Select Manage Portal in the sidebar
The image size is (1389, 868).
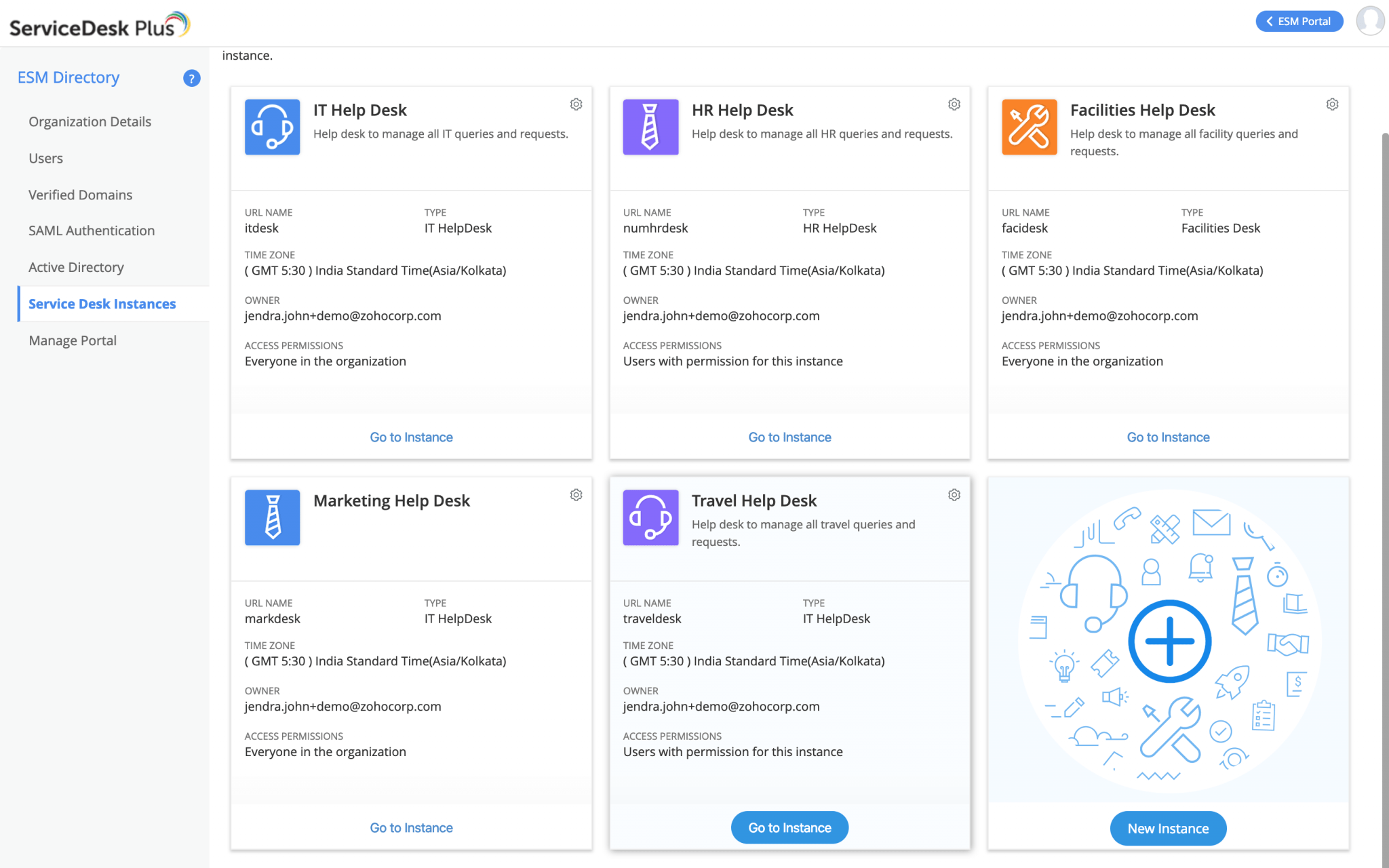[72, 340]
